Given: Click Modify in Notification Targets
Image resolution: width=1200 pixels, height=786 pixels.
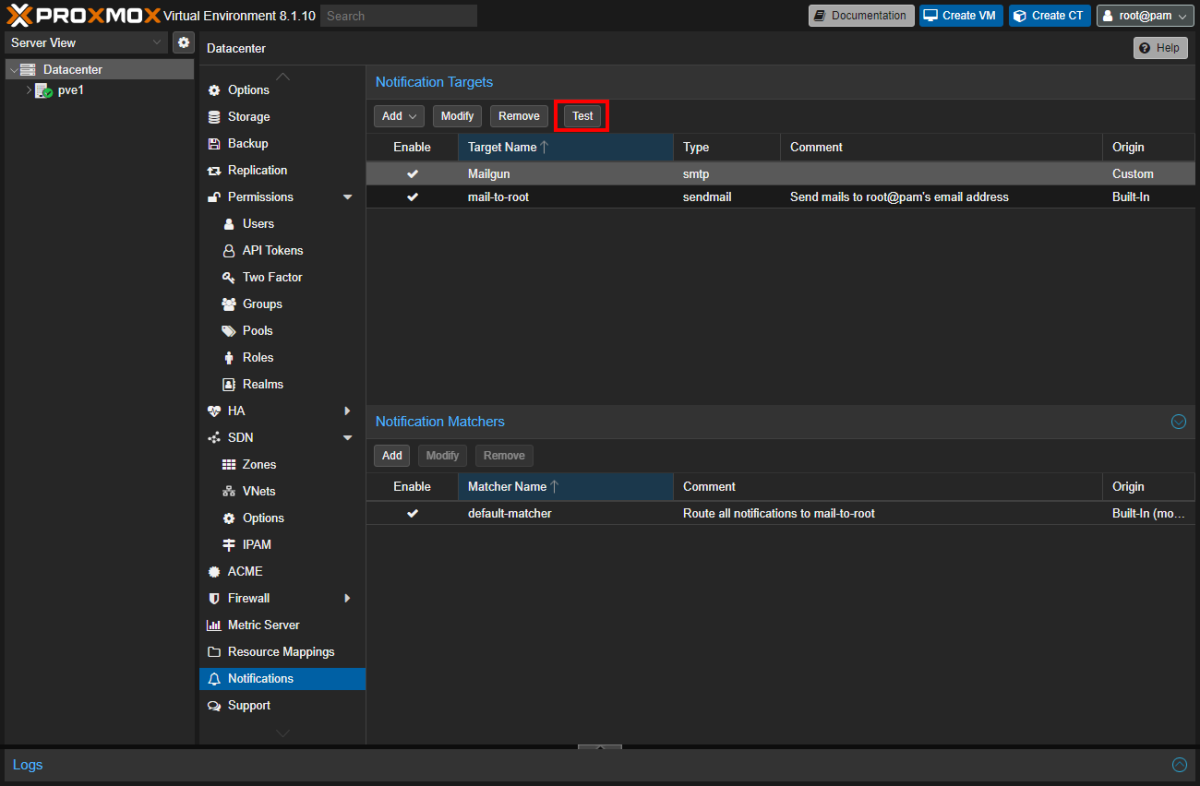Looking at the screenshot, I should tap(457, 116).
